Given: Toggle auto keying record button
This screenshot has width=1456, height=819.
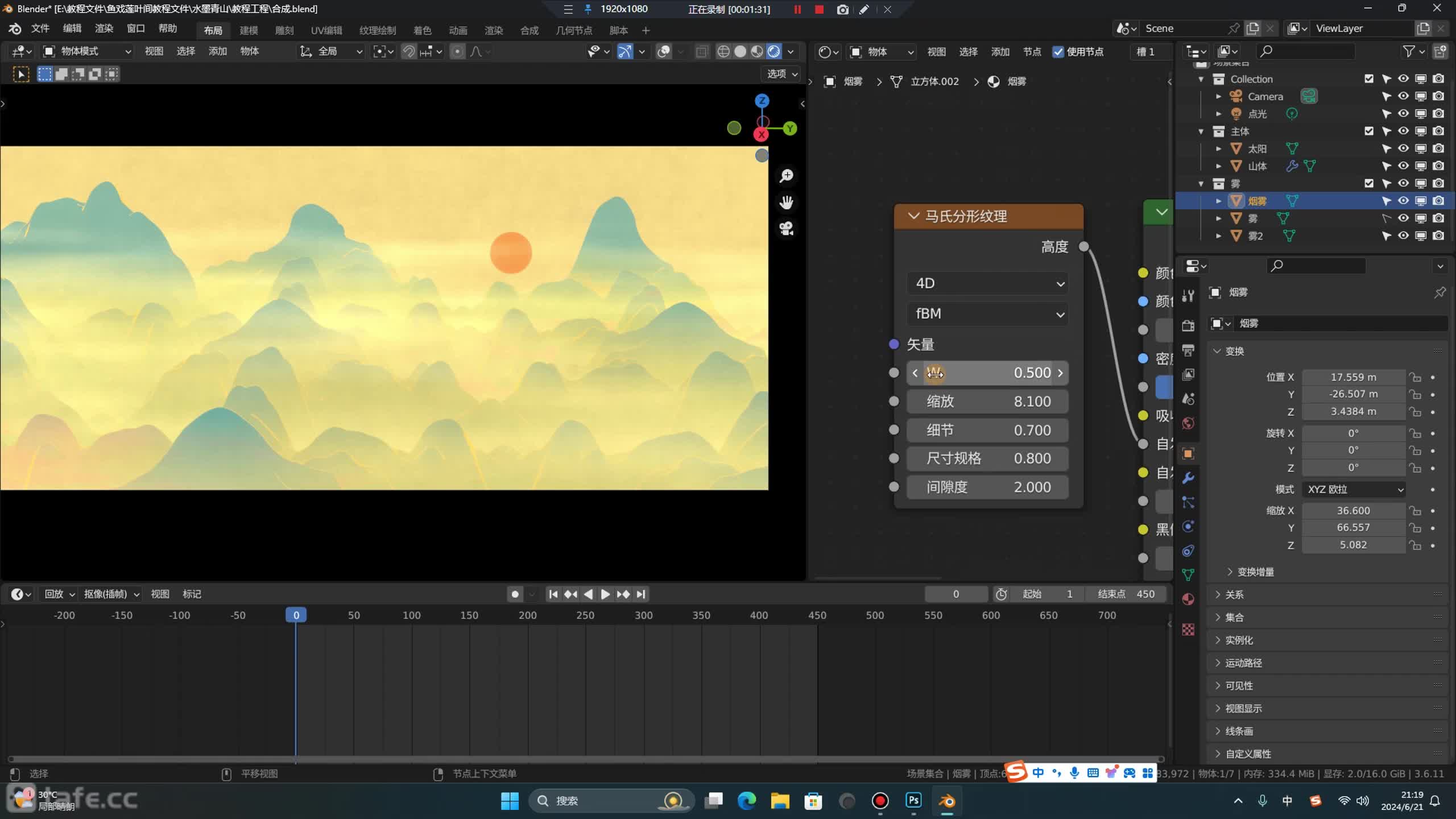Looking at the screenshot, I should click(x=515, y=594).
